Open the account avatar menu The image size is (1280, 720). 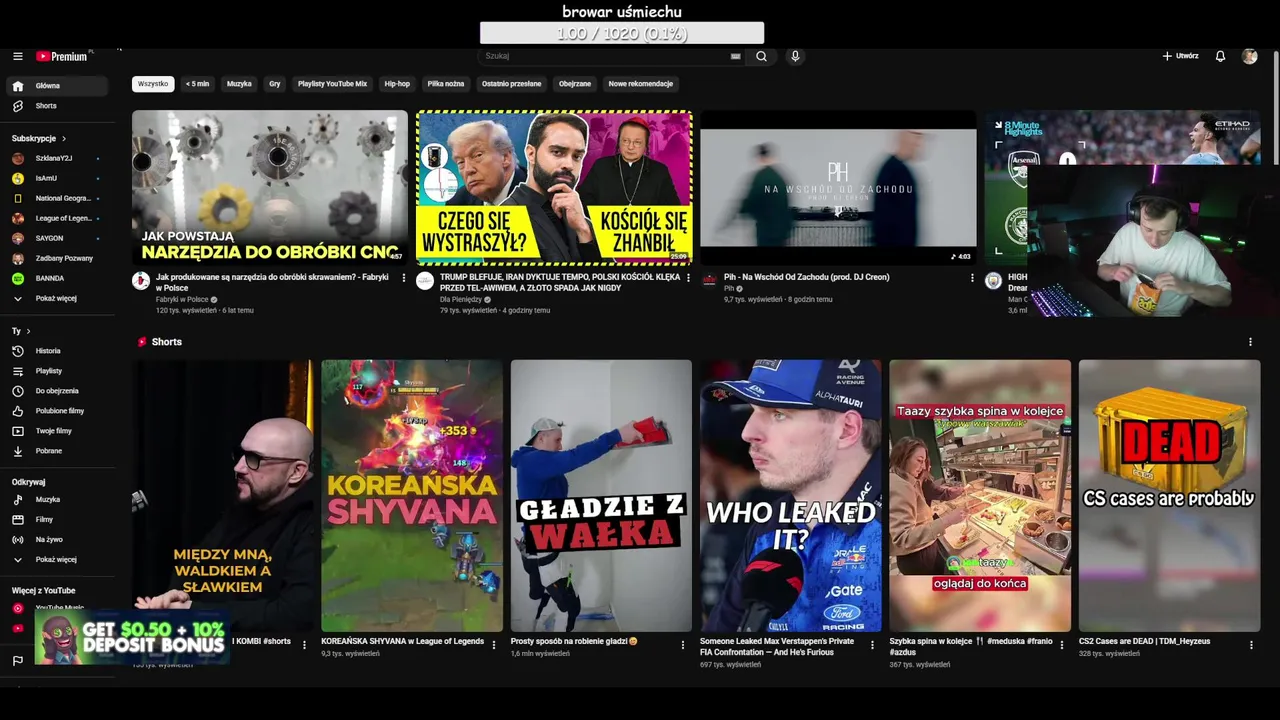(x=1249, y=56)
